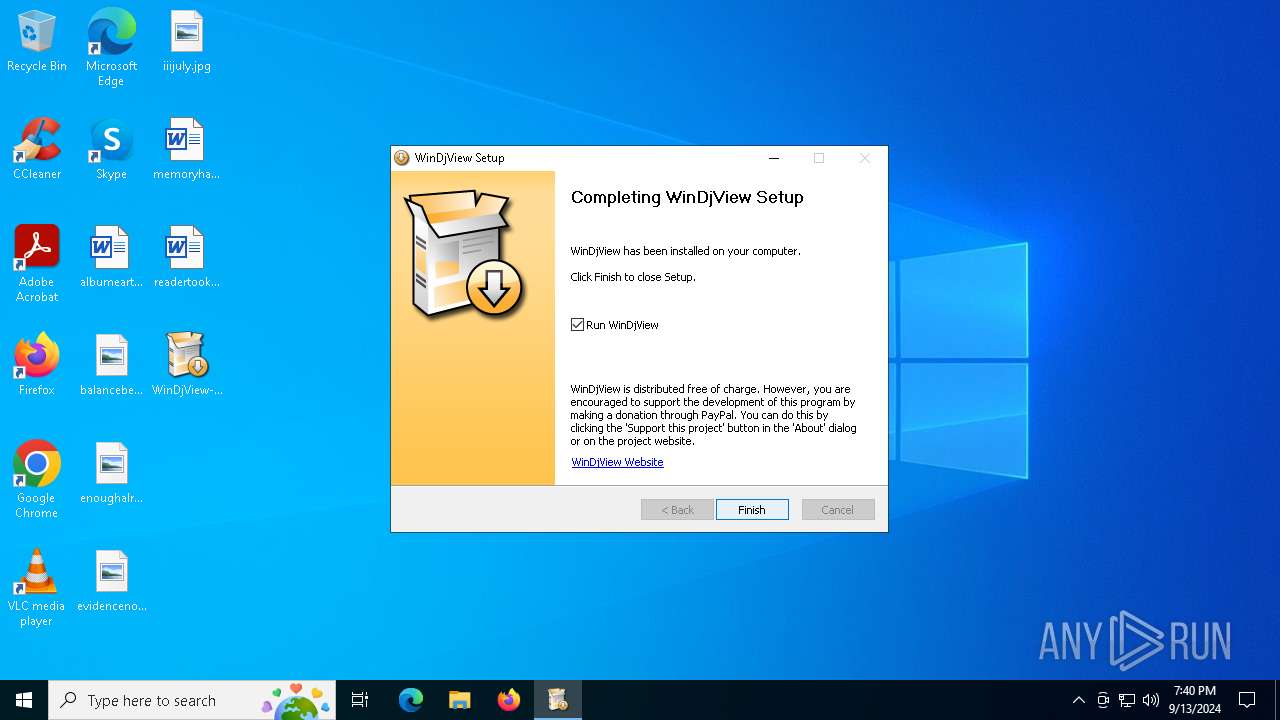Viewport: 1280px width, 720px height.
Task: Select the iiijuly.jpg file on desktop
Action: coord(186,42)
